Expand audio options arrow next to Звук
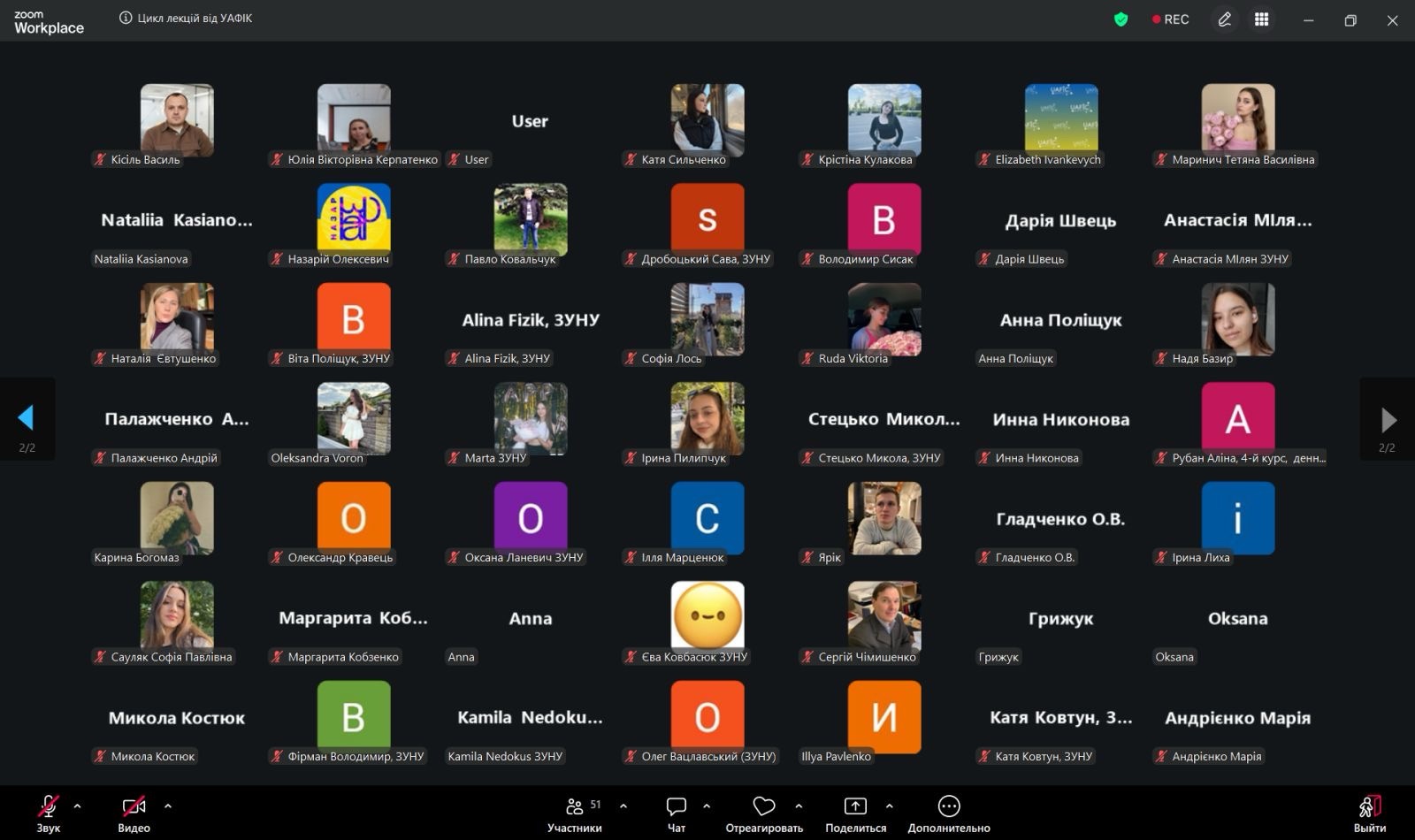1415x840 pixels. [78, 806]
